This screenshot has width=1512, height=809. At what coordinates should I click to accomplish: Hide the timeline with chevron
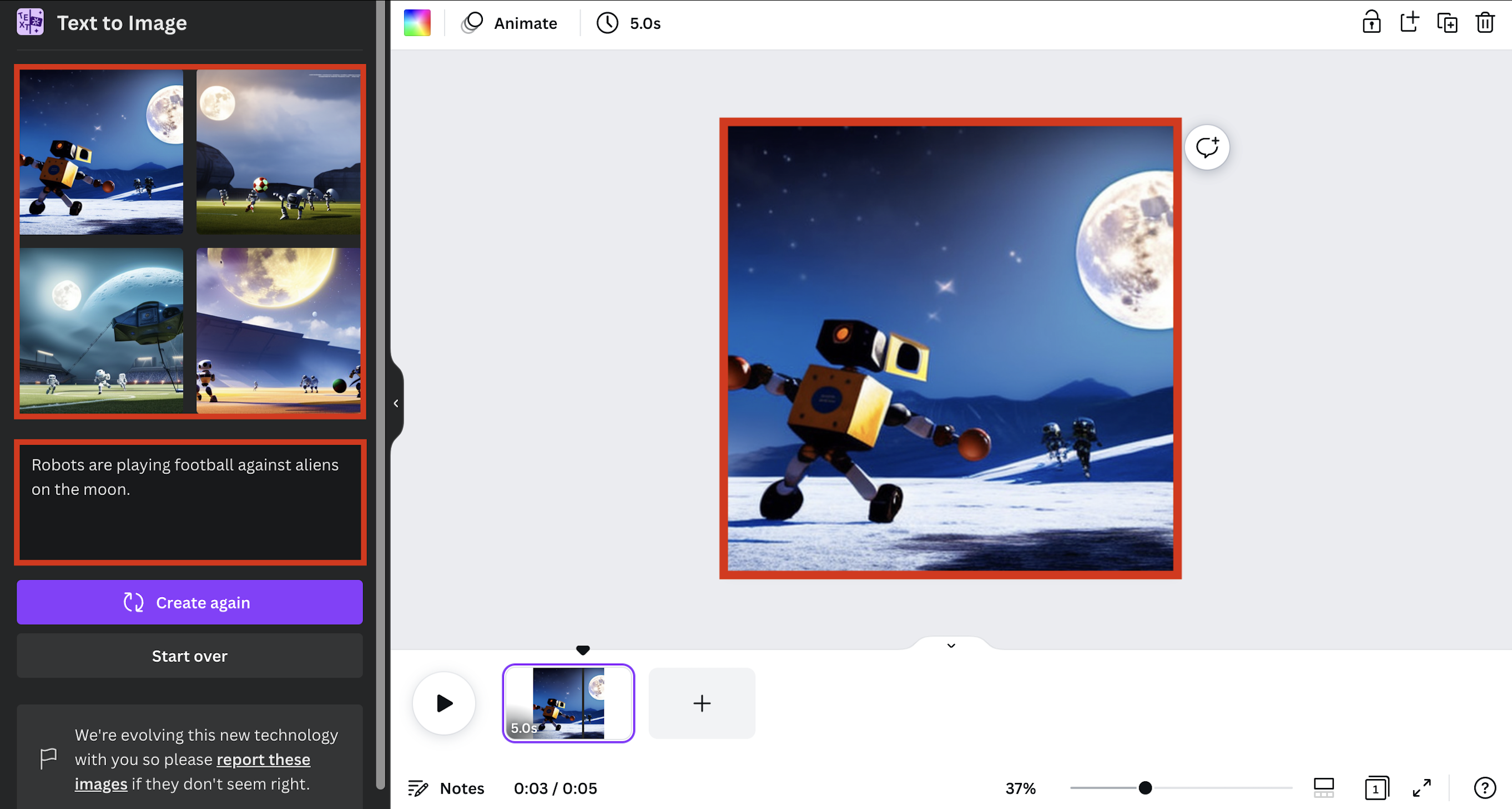(x=951, y=645)
